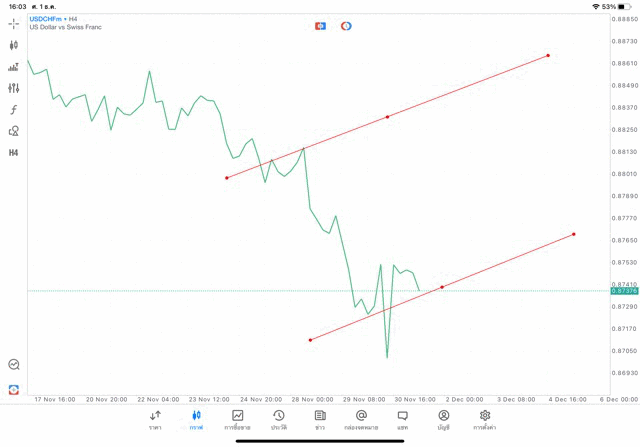Open the กล่องจดหมาย (Mailbox) tab
640x447 pixels.
tap(361, 420)
